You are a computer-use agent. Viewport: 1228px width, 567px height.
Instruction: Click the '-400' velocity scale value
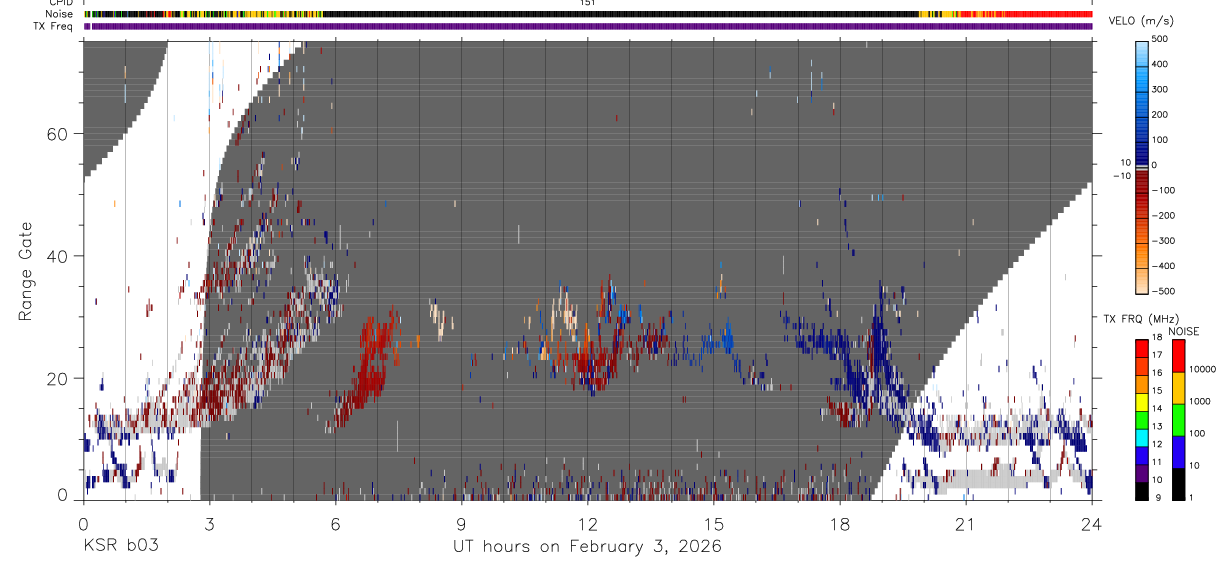tap(1164, 266)
